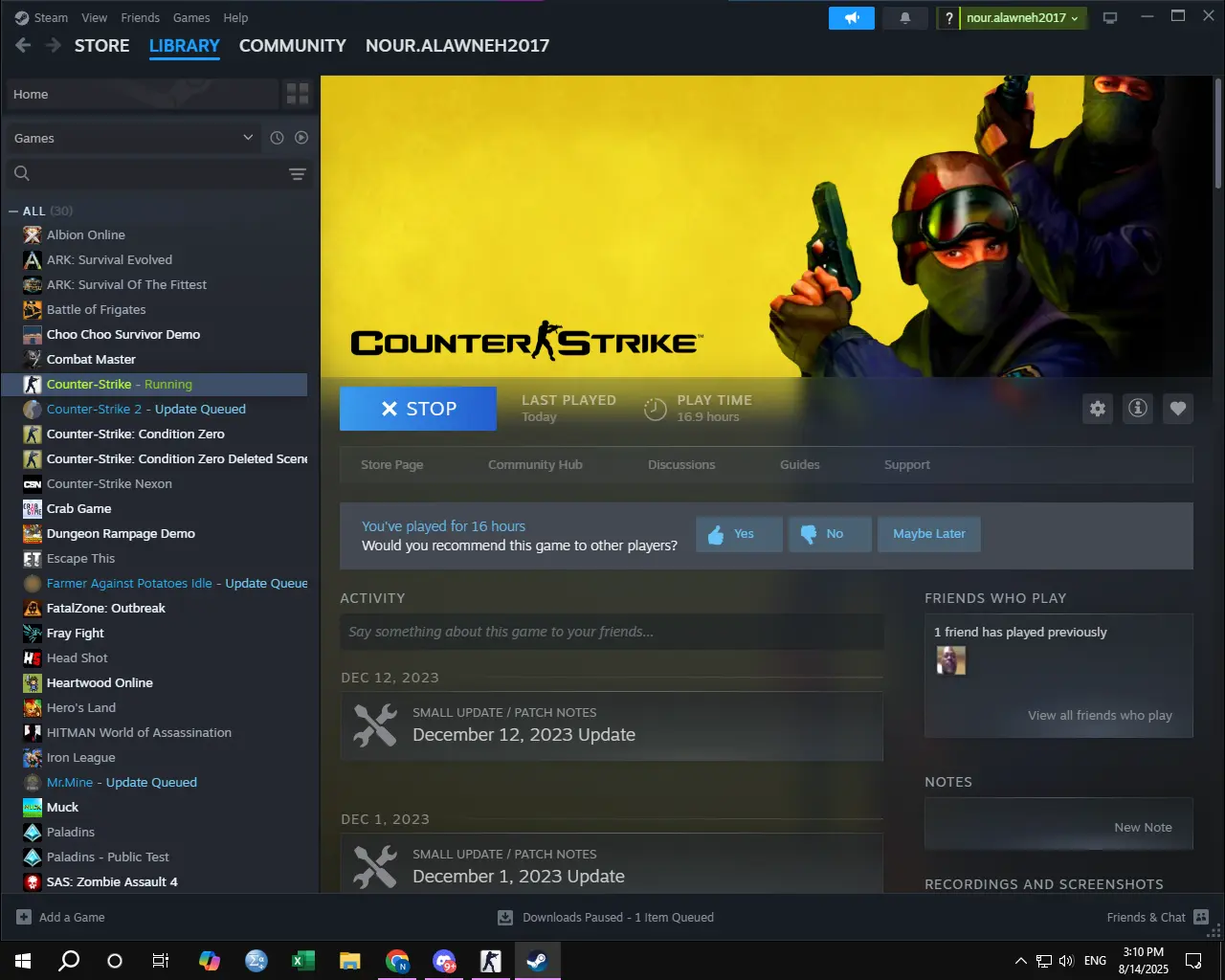This screenshot has width=1225, height=980.
Task: Open the nour.alawneh2017 account dropdown
Action: [x=1022, y=18]
